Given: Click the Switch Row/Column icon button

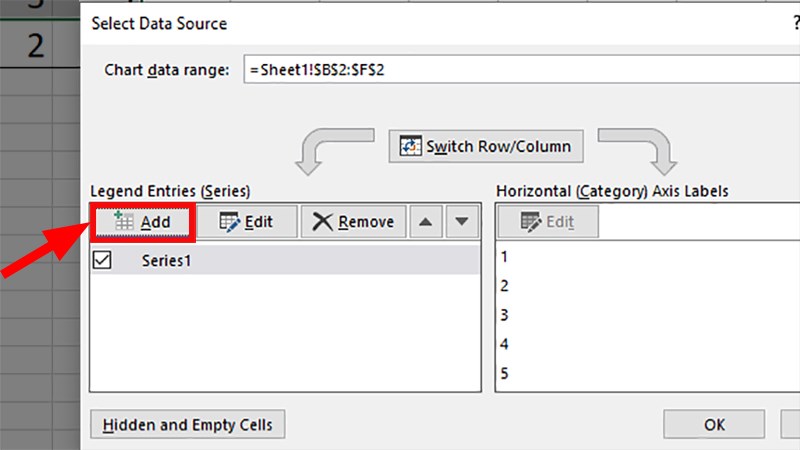Looking at the screenshot, I should (411, 146).
